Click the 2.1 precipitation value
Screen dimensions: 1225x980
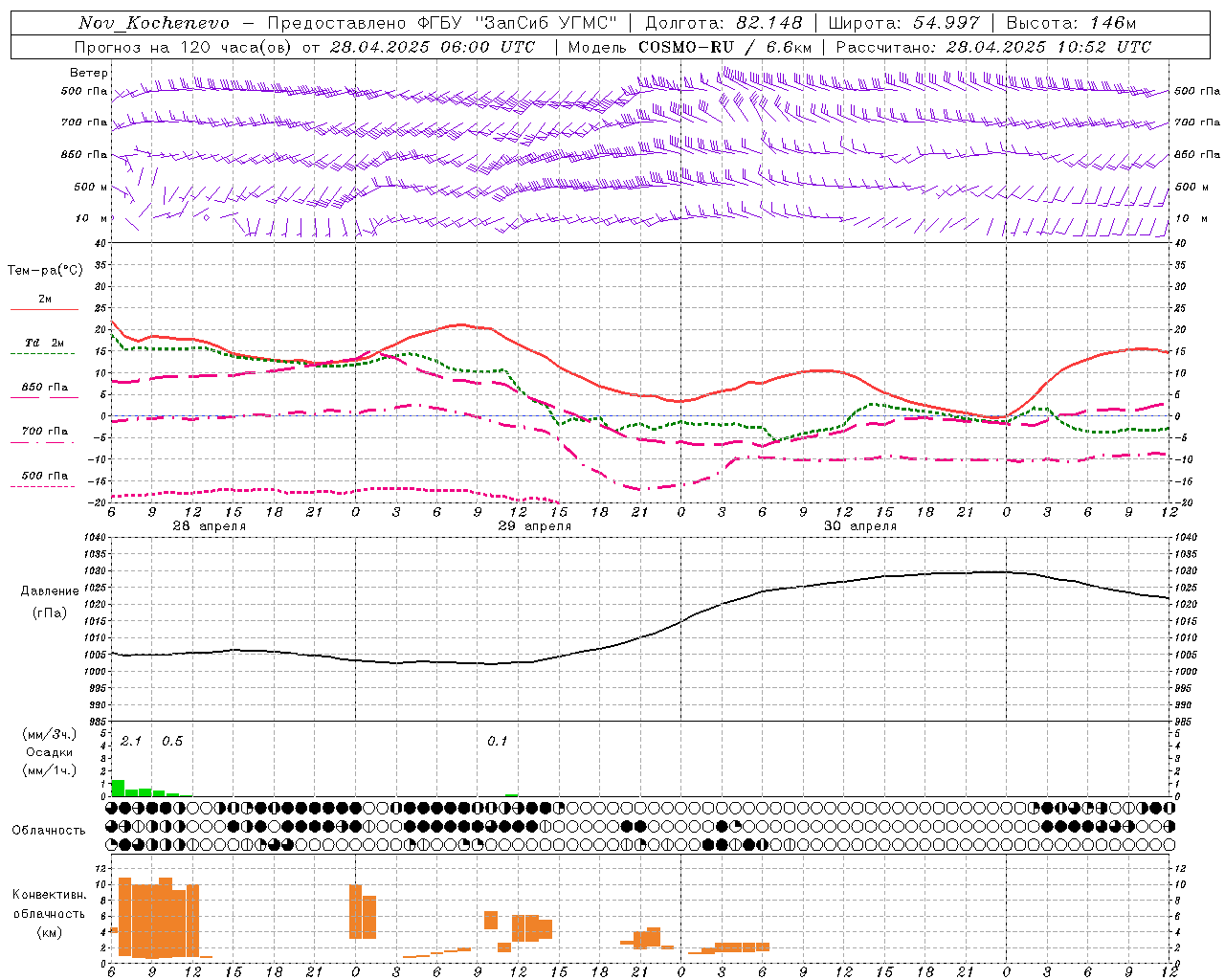point(131,742)
